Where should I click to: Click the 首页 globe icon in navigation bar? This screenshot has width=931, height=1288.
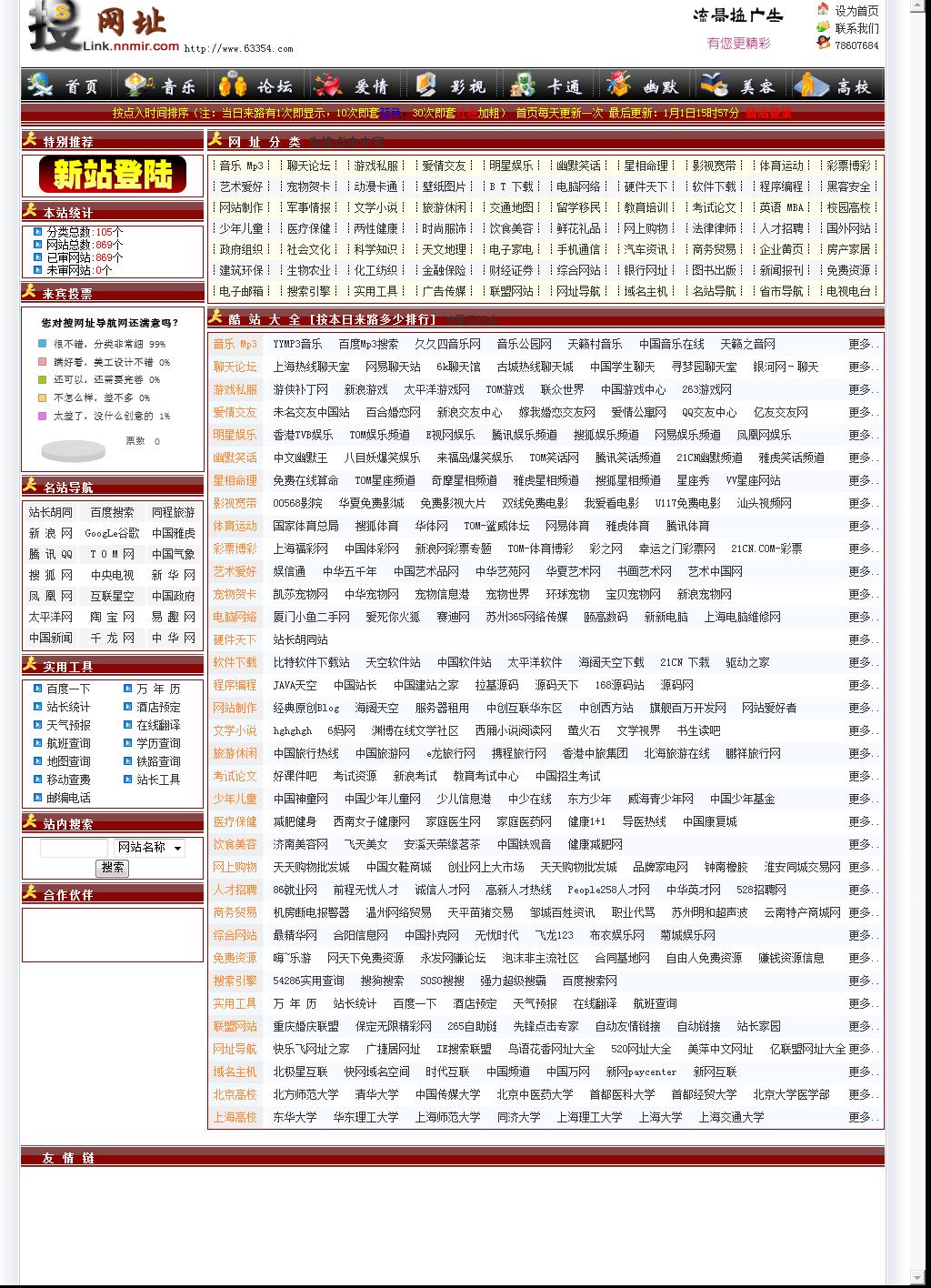[40, 85]
